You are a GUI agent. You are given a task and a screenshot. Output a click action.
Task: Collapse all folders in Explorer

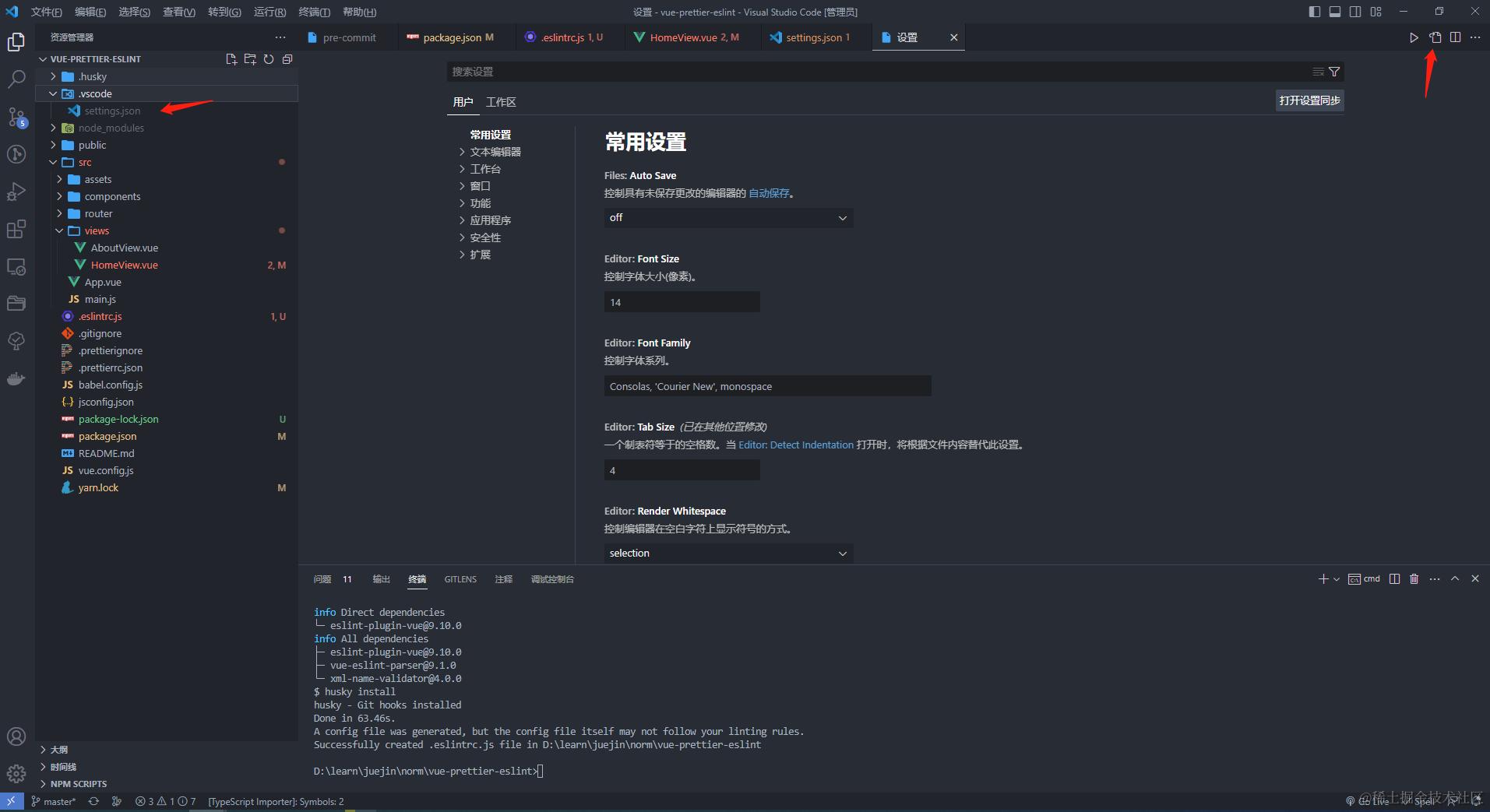pos(287,59)
